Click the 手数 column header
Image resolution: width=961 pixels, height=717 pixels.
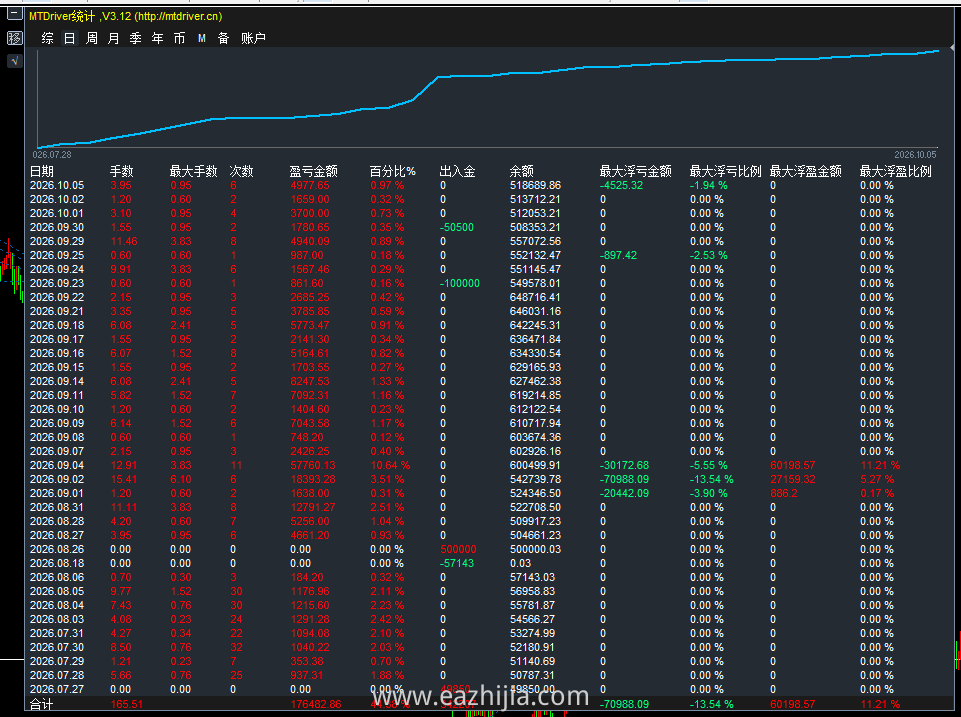pyautogui.click(x=122, y=172)
